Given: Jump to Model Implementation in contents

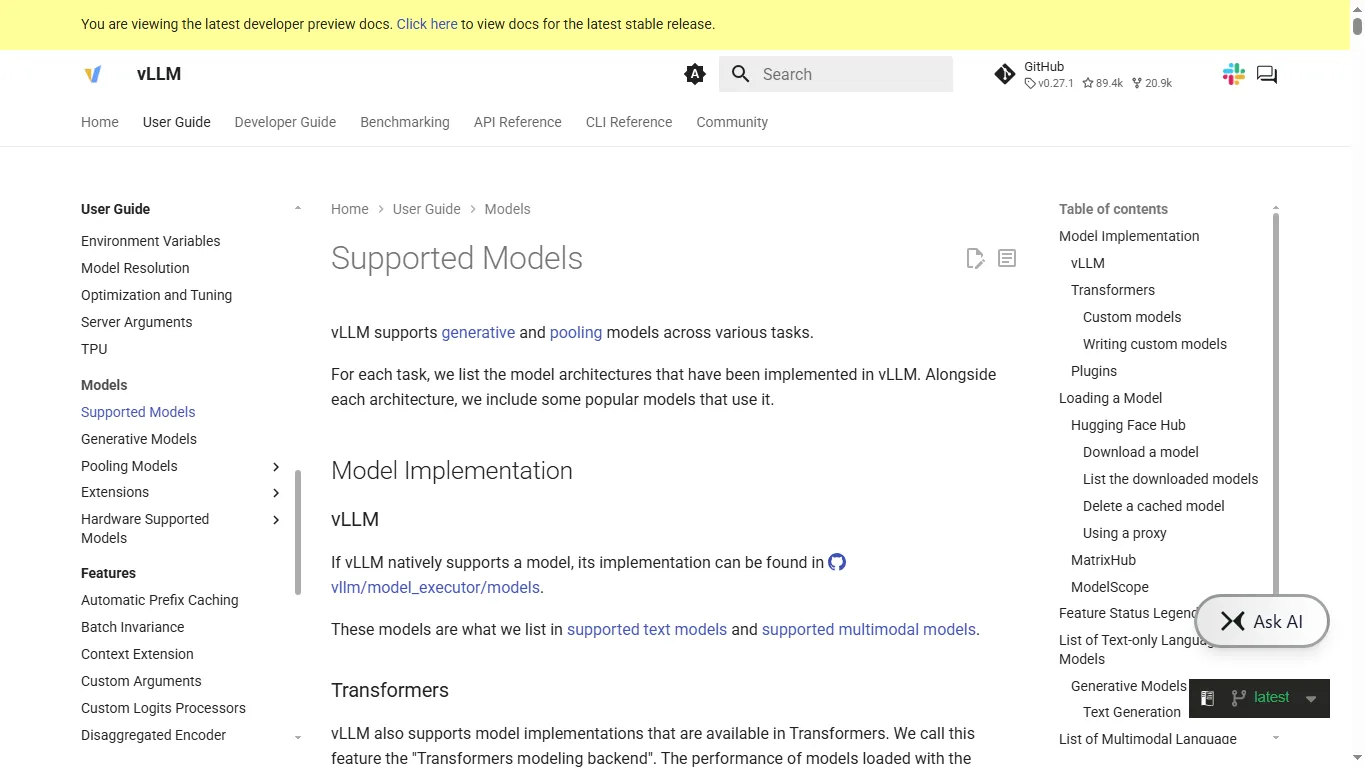Looking at the screenshot, I should (x=1129, y=236).
